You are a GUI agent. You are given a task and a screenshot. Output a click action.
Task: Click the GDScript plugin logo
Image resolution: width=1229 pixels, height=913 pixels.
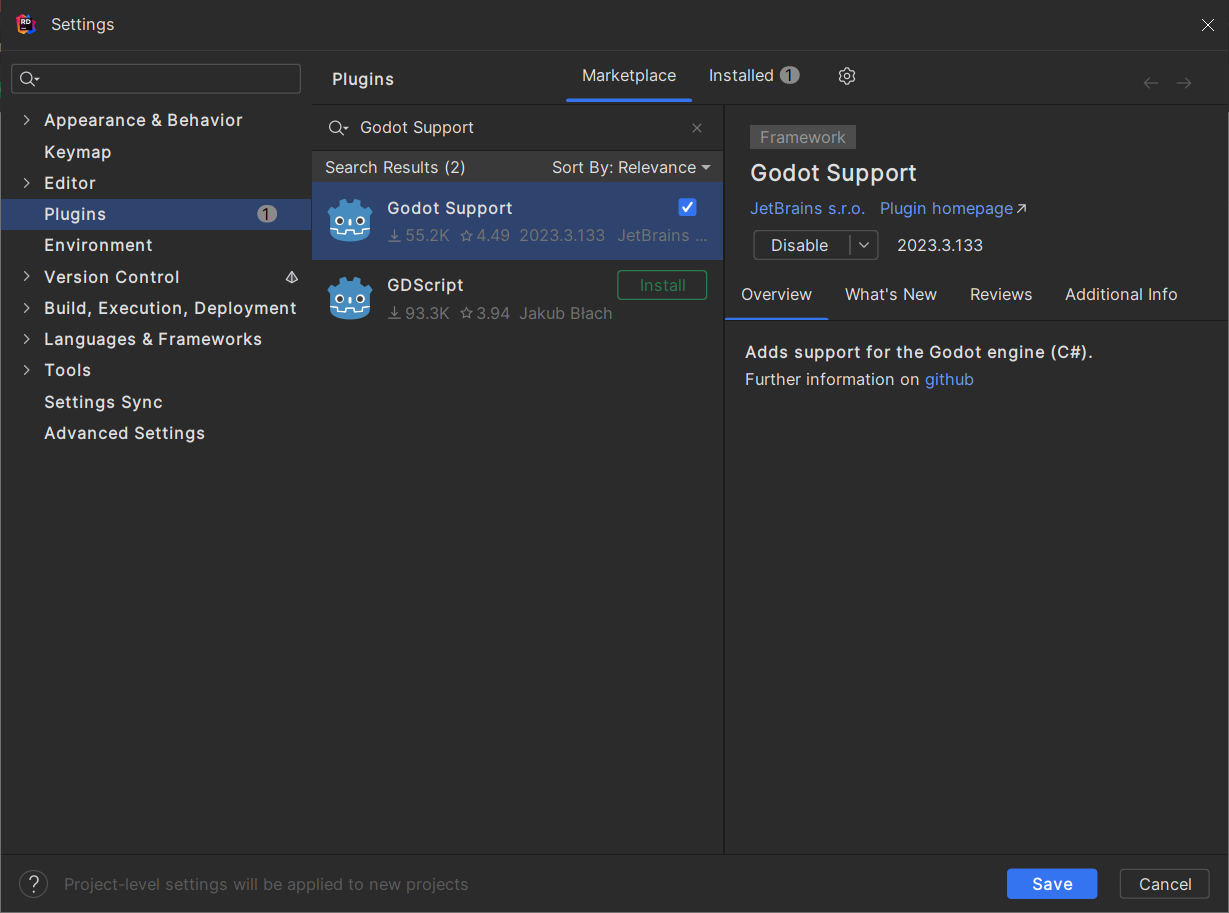(350, 298)
